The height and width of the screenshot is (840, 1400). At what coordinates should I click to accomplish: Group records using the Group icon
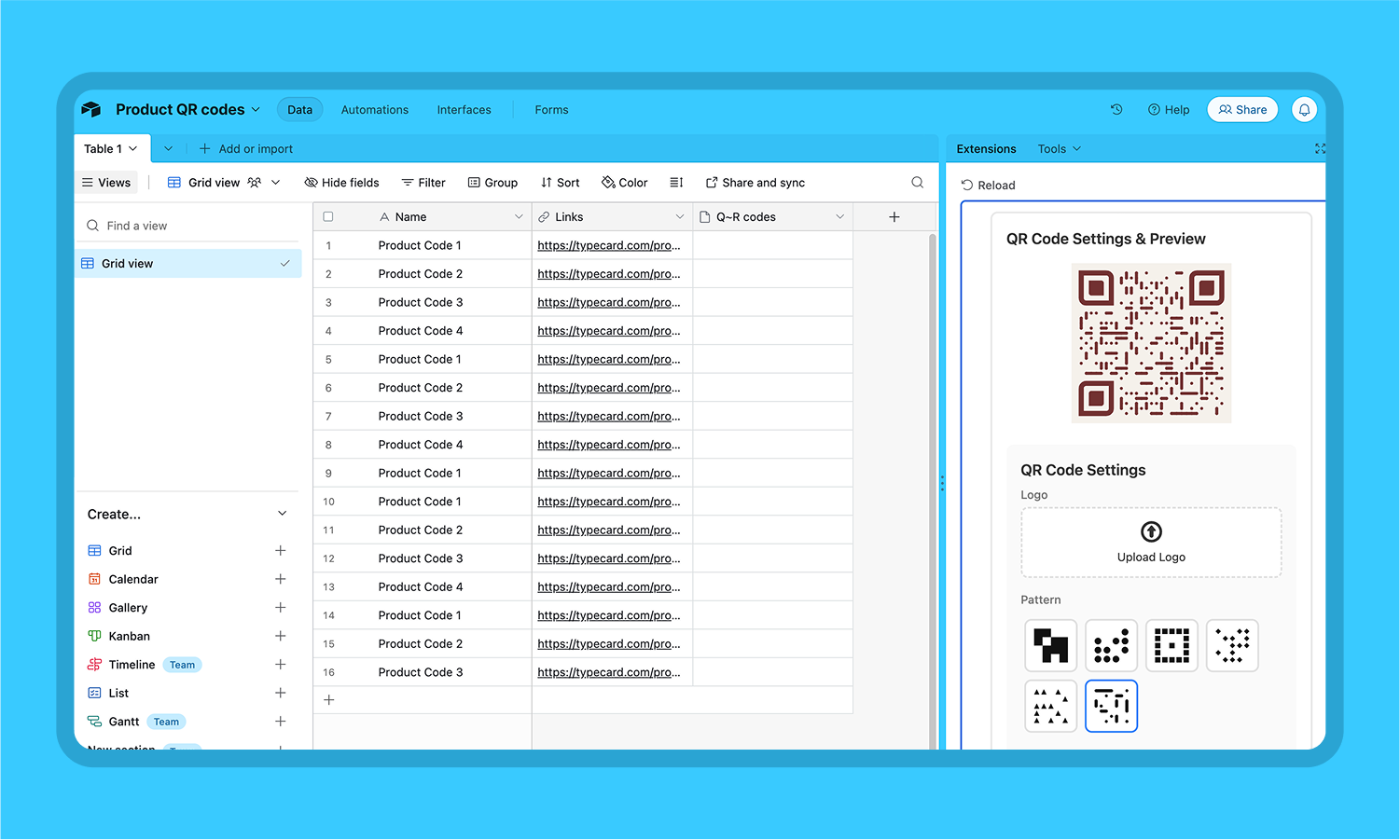[492, 182]
